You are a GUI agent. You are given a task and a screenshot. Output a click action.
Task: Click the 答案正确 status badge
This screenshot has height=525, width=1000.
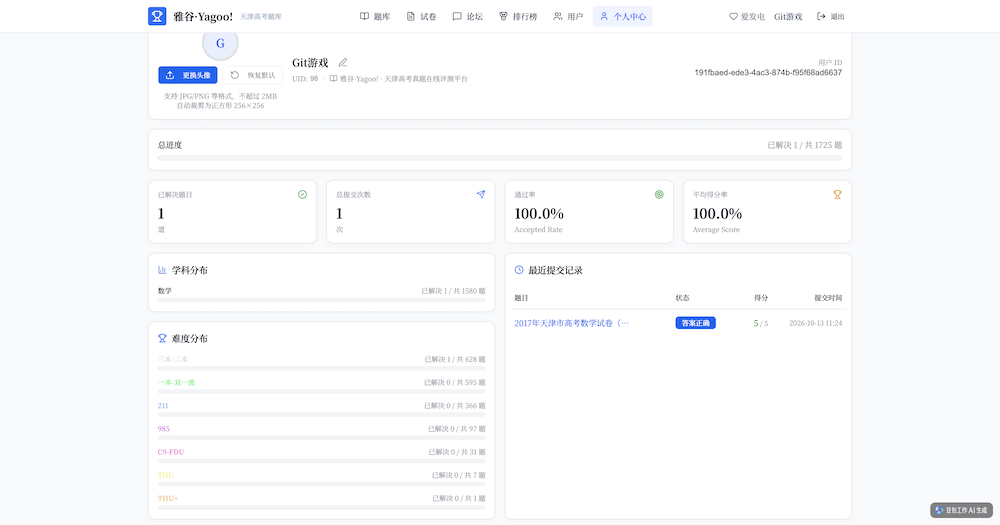[695, 323]
